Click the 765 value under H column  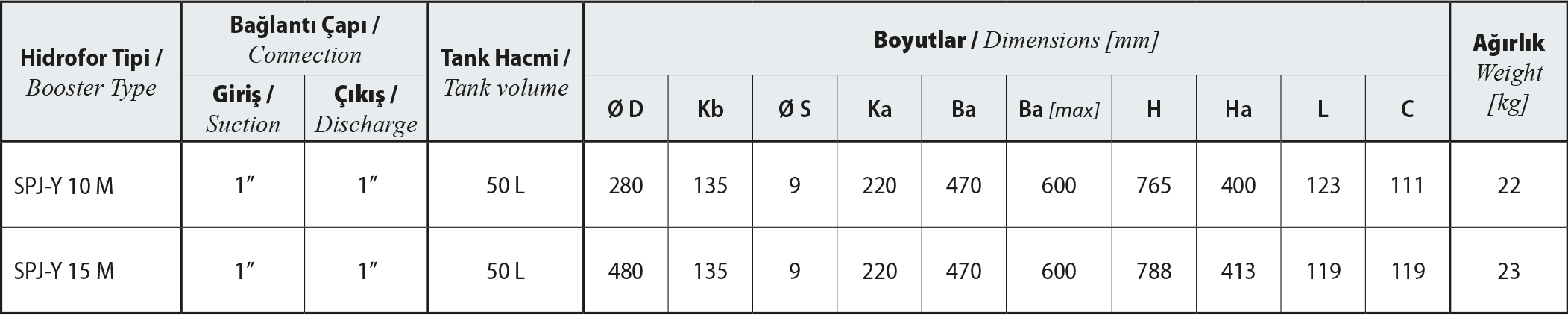[x=1154, y=185]
